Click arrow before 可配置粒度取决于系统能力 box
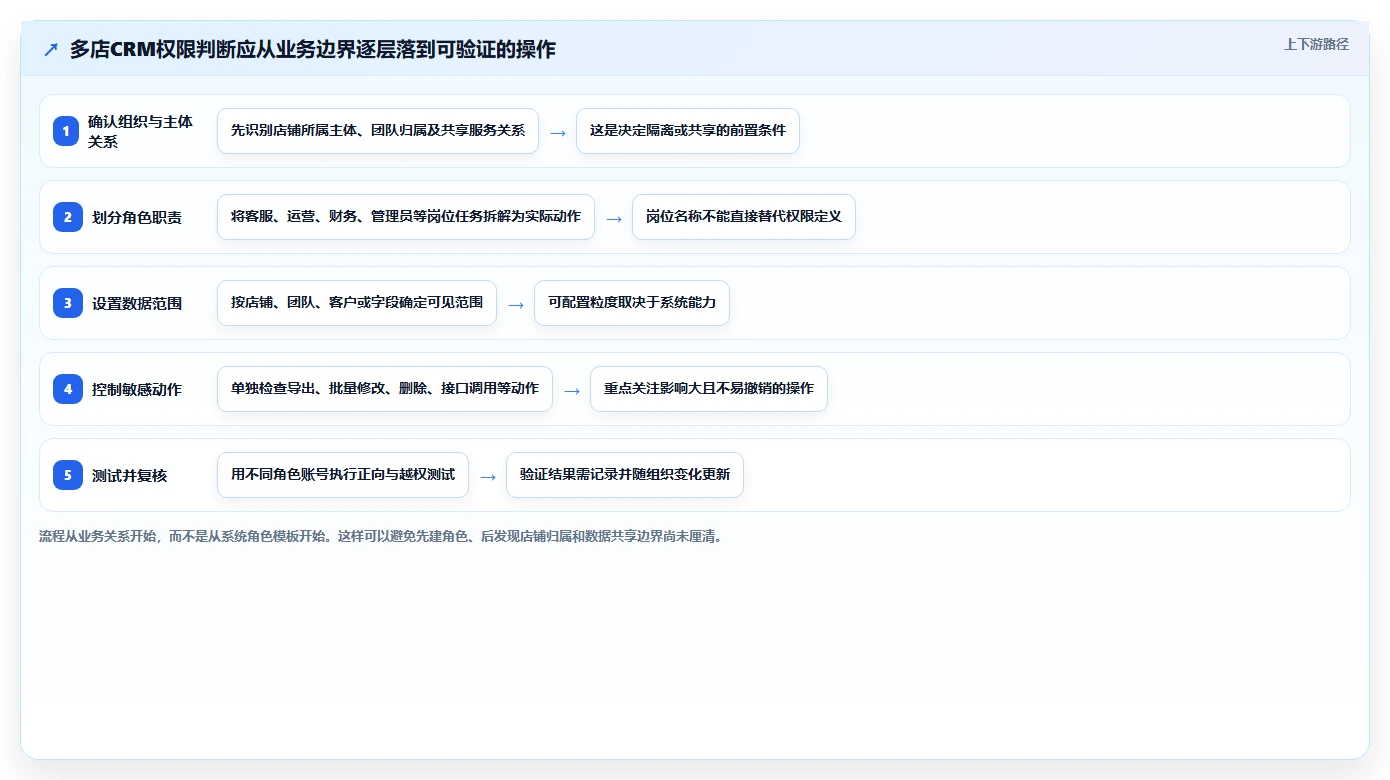 516,304
